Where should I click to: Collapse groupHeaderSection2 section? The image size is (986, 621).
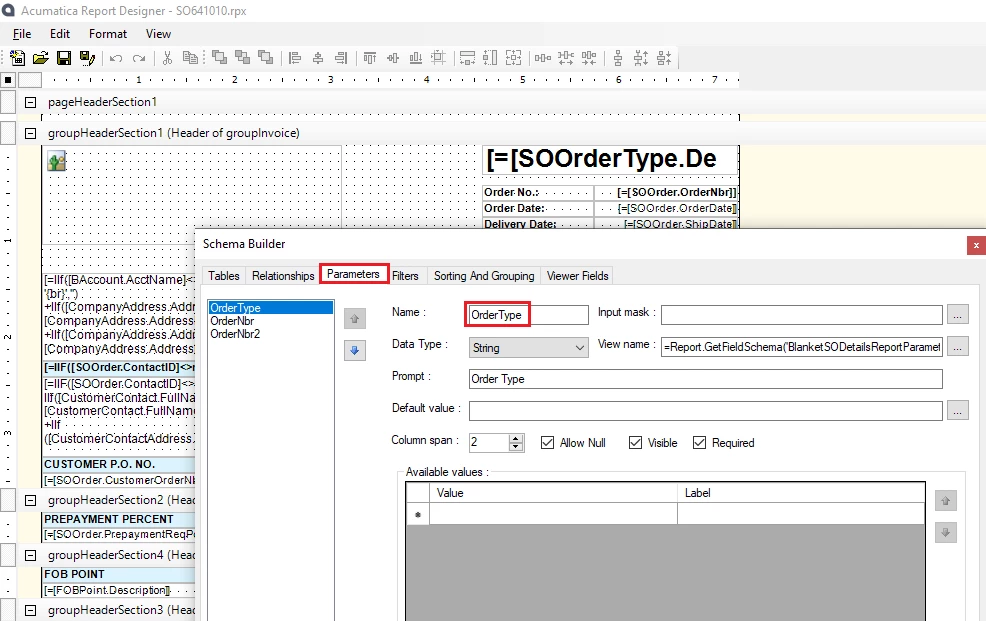[30, 500]
